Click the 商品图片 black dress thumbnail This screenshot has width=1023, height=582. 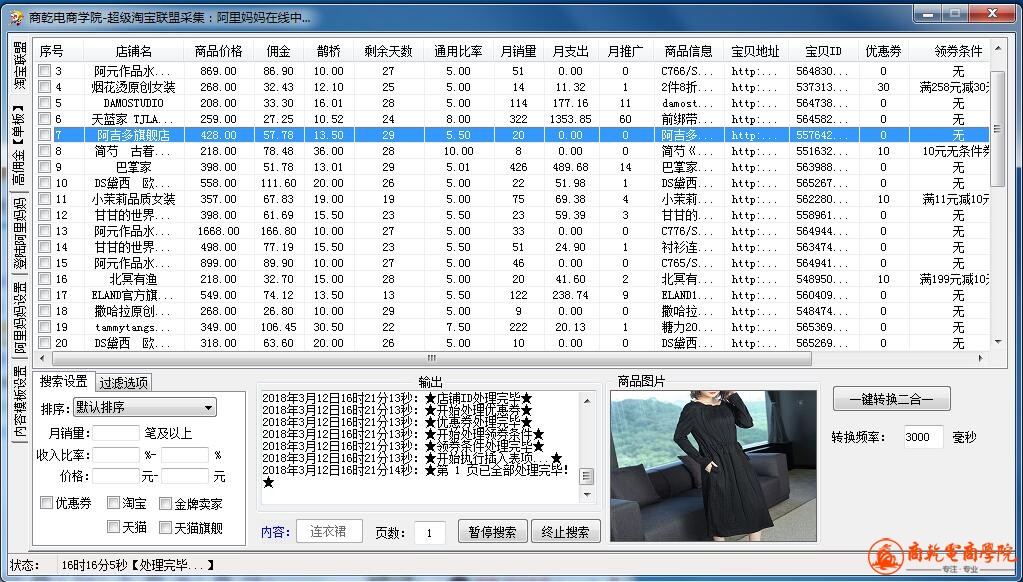[x=714, y=466]
